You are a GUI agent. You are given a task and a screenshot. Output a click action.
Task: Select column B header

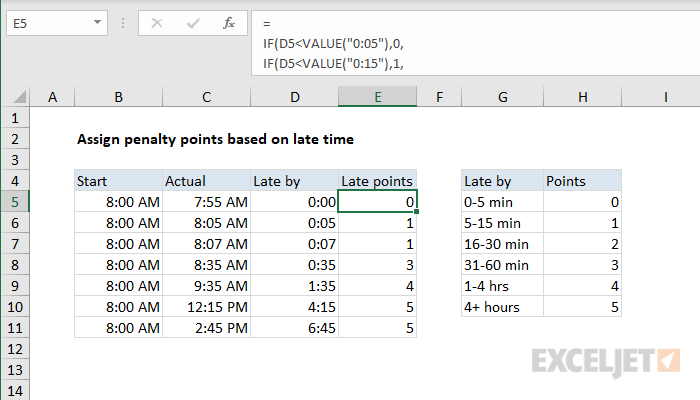tap(118, 97)
